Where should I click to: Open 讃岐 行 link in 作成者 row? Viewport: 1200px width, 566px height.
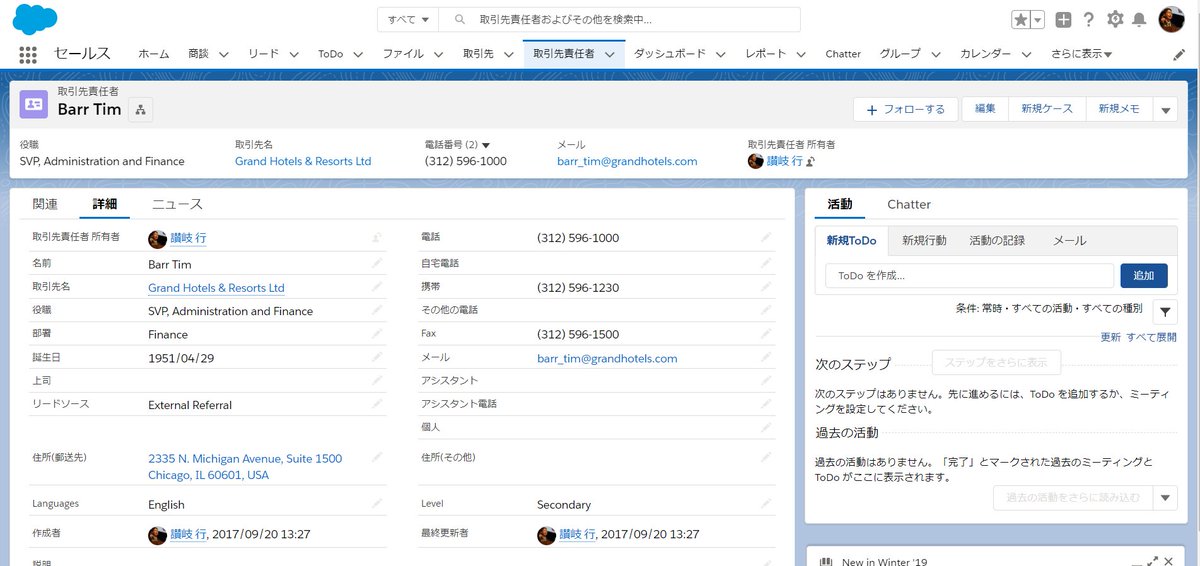tap(188, 535)
